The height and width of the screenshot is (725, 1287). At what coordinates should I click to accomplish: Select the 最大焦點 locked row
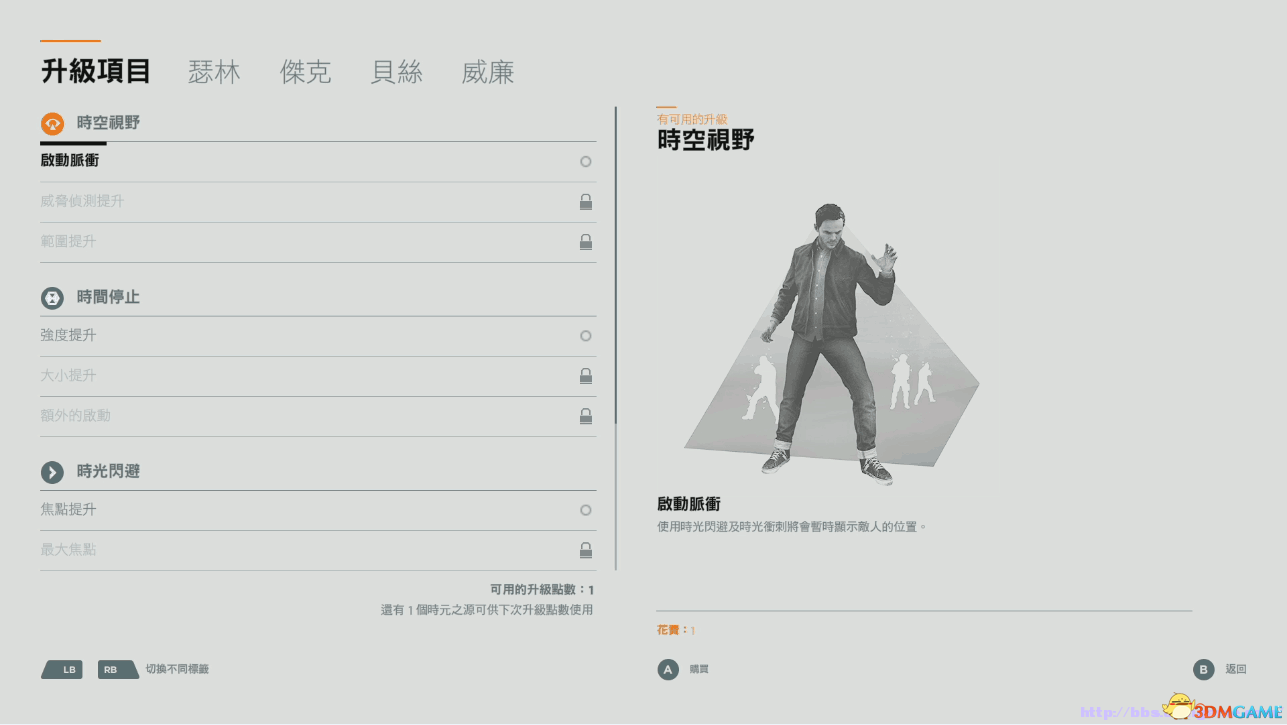(318, 550)
